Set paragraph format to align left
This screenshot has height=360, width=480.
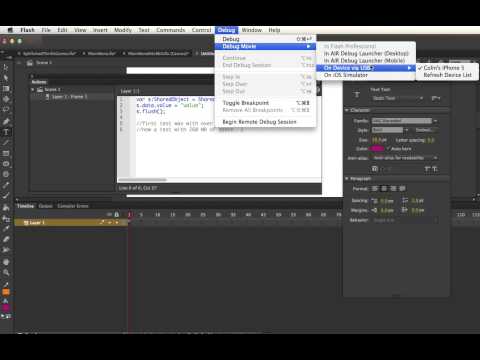(375, 189)
